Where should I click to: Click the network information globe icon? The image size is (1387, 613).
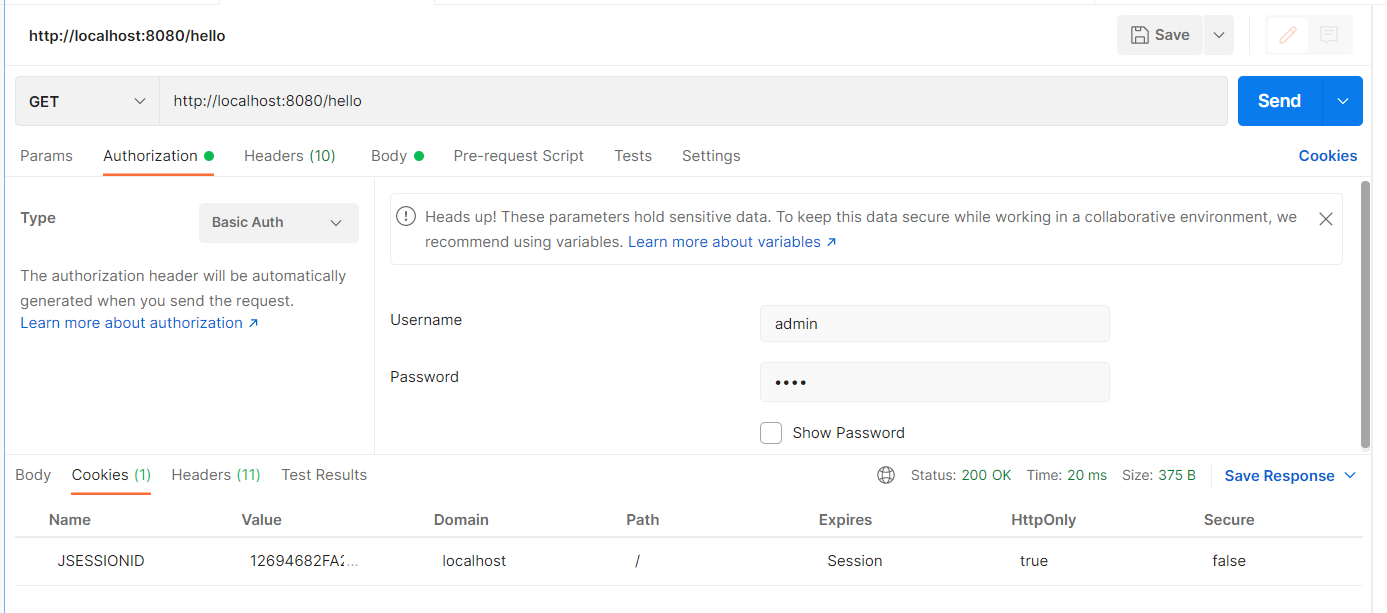[x=886, y=475]
